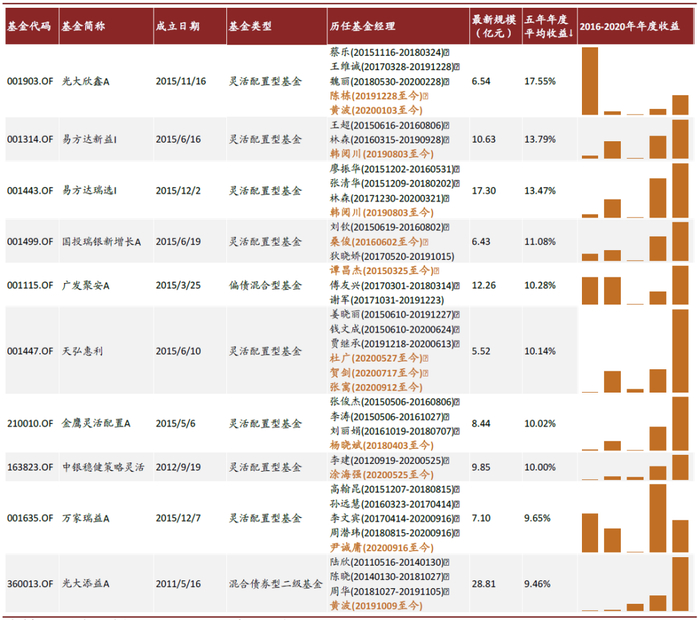700x620 pixels.
Task: Click manager 蔡乐(20151116-20180324)
Action: 387,52
